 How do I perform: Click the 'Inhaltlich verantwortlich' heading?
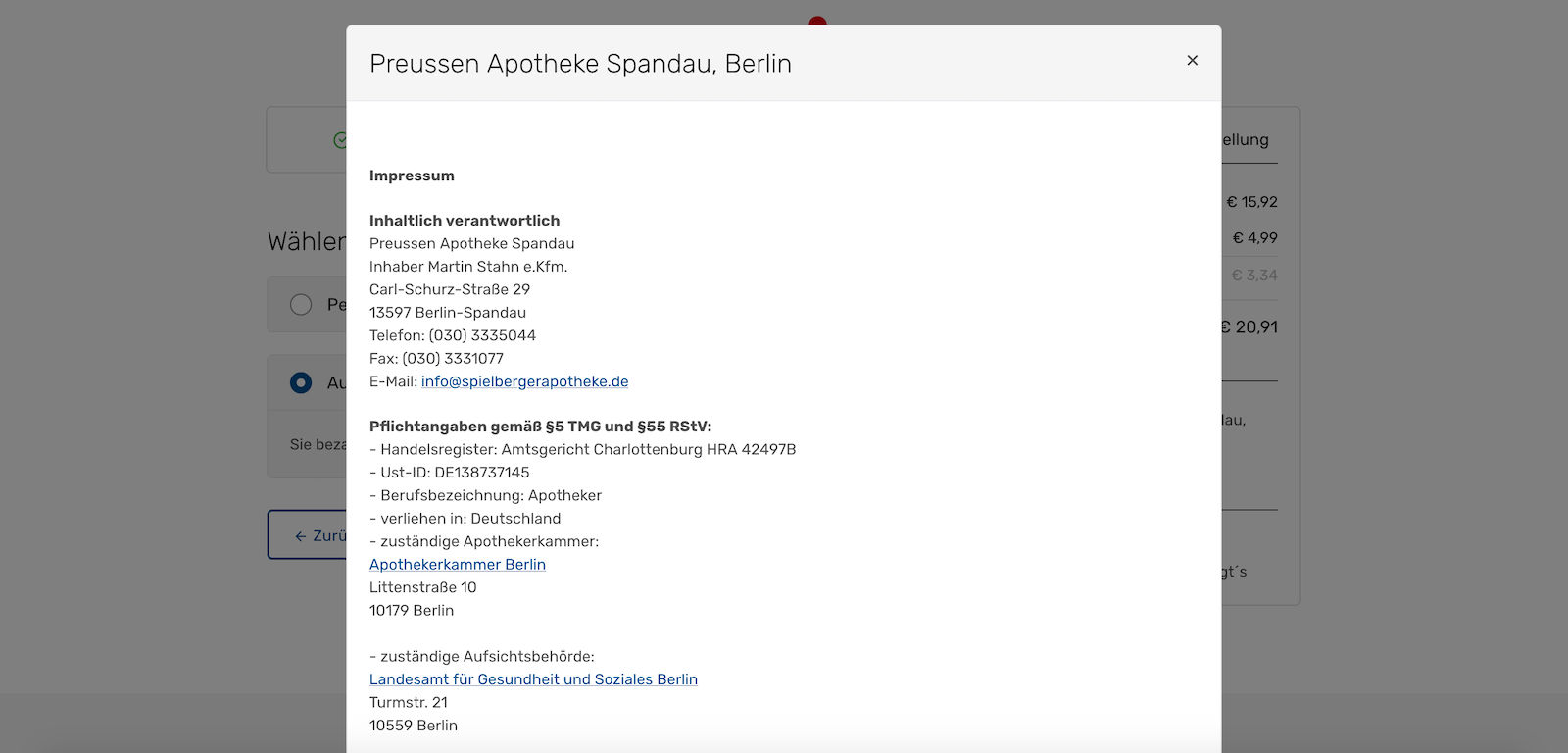[x=465, y=221]
